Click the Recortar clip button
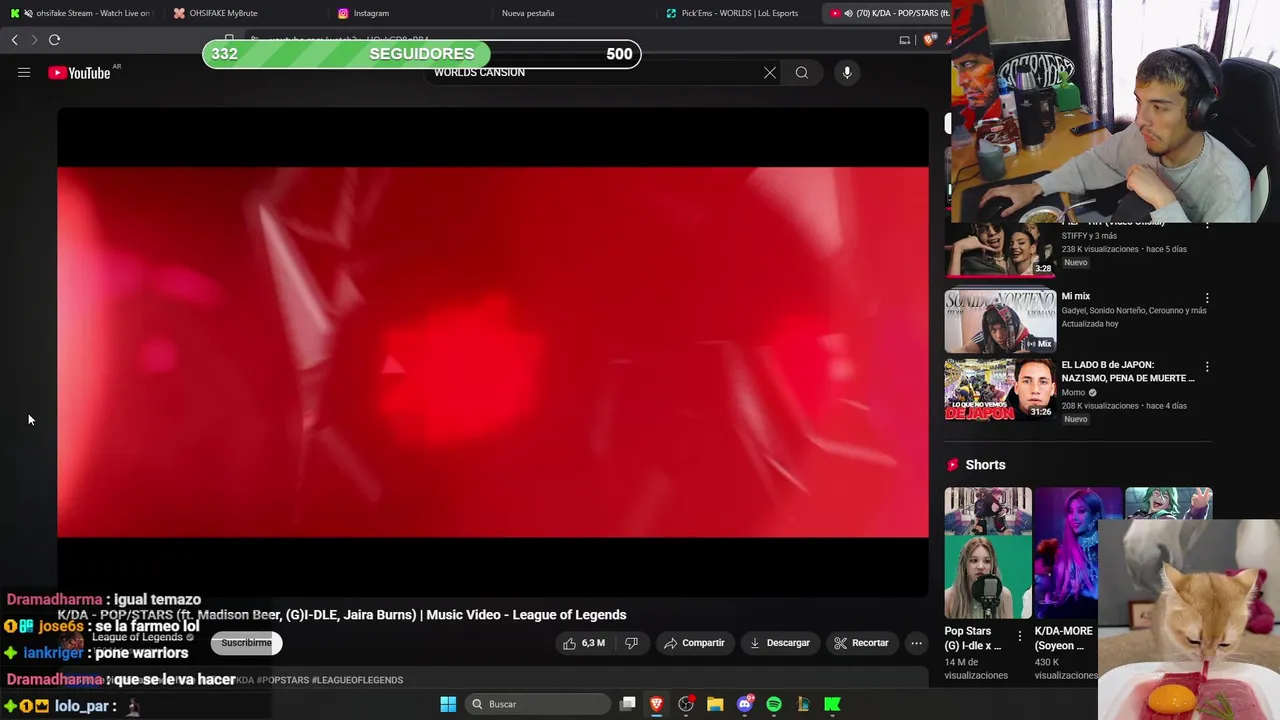The width and height of the screenshot is (1280, 720). (862, 643)
